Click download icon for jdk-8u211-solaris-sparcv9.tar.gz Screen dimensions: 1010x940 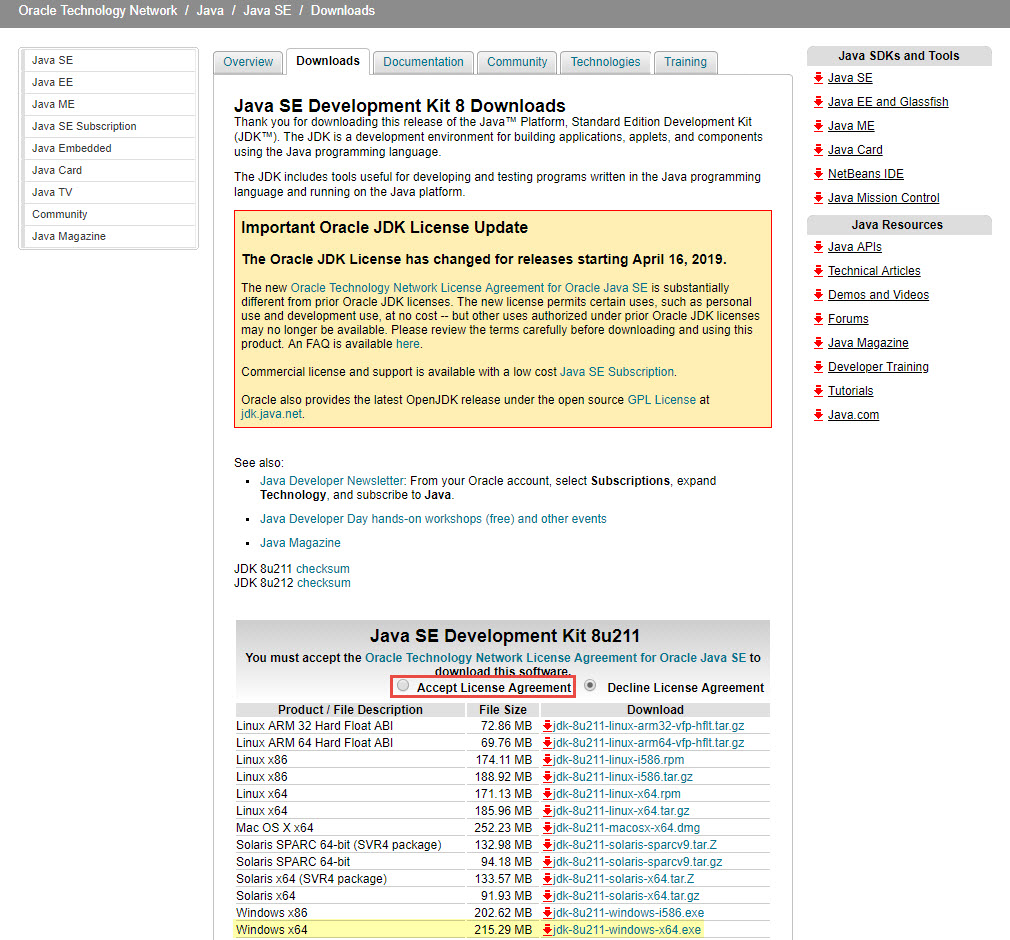548,862
